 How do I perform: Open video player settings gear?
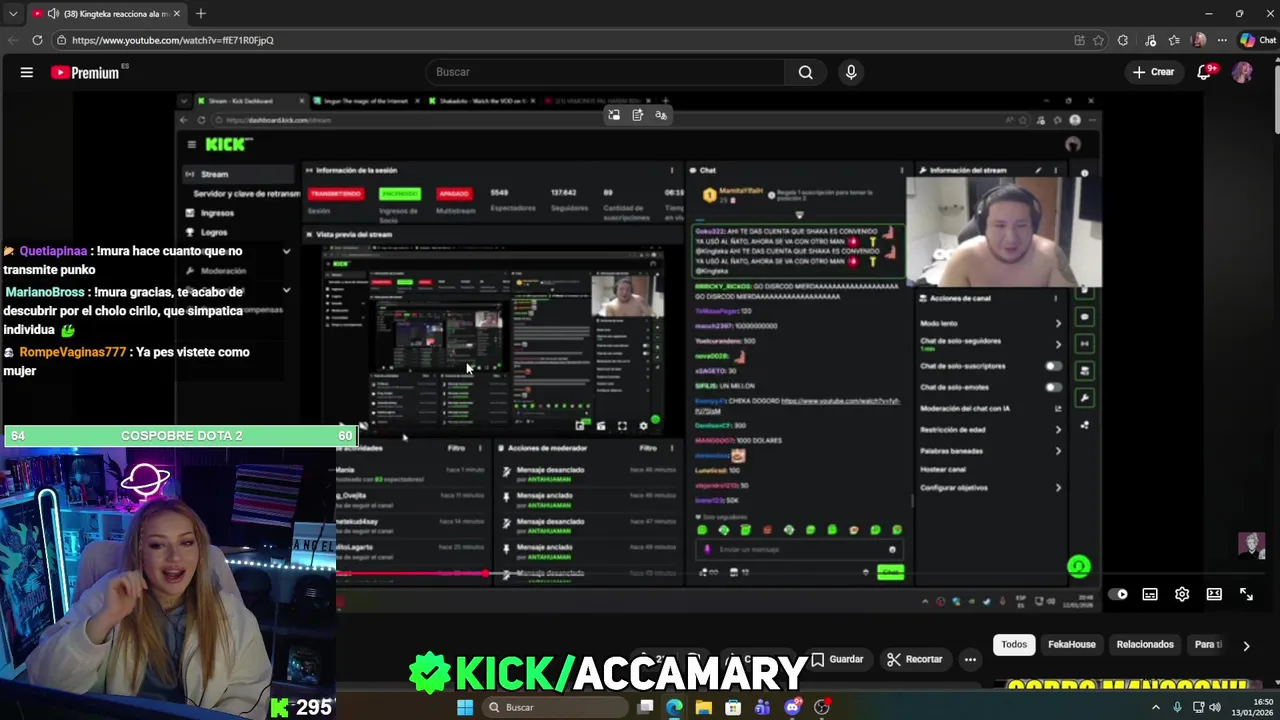coord(1182,594)
